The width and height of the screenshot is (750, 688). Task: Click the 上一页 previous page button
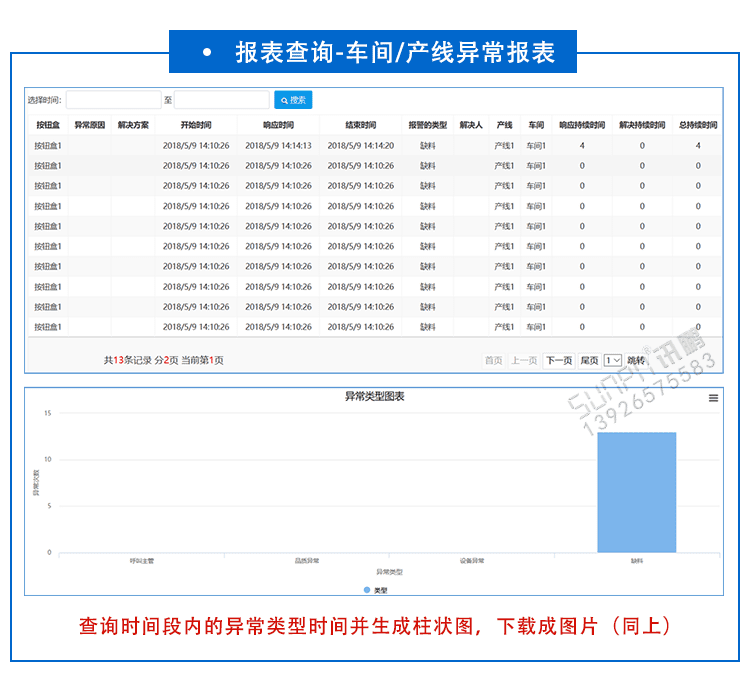[x=524, y=360]
